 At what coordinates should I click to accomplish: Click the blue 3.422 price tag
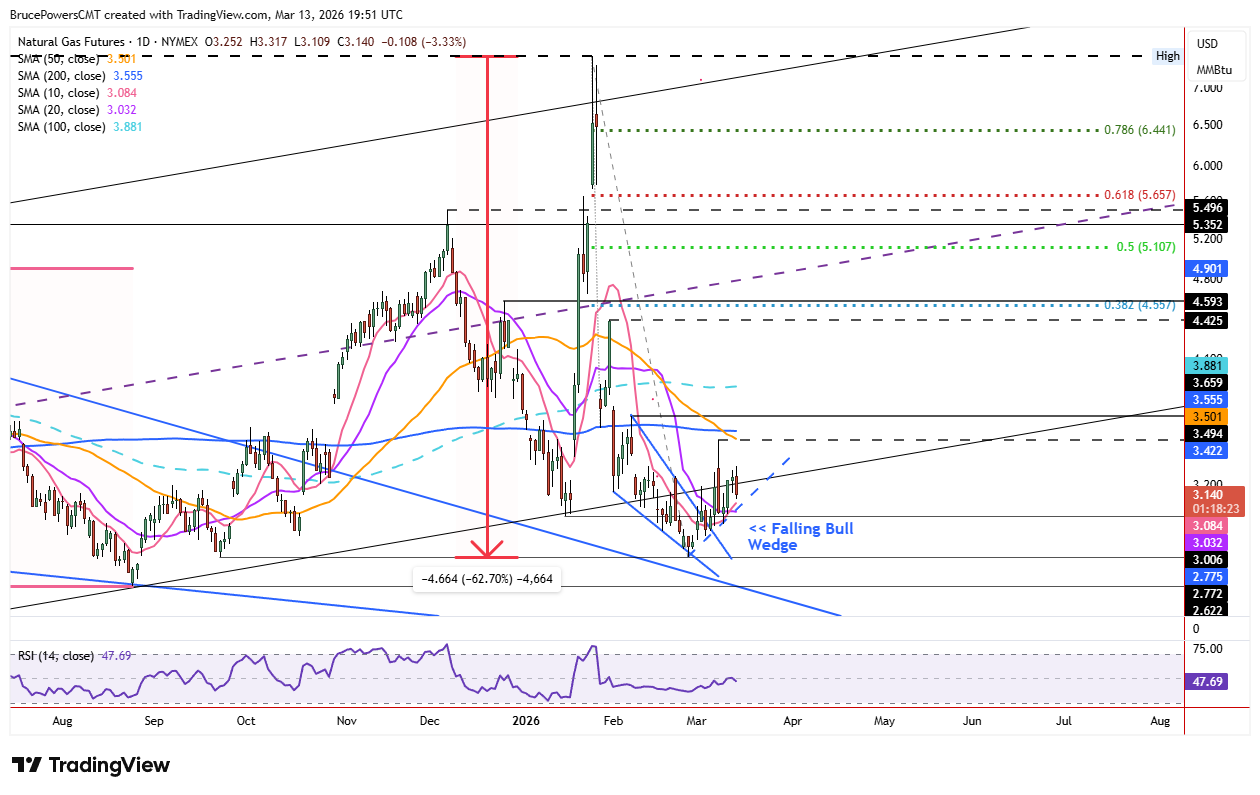(1207, 450)
